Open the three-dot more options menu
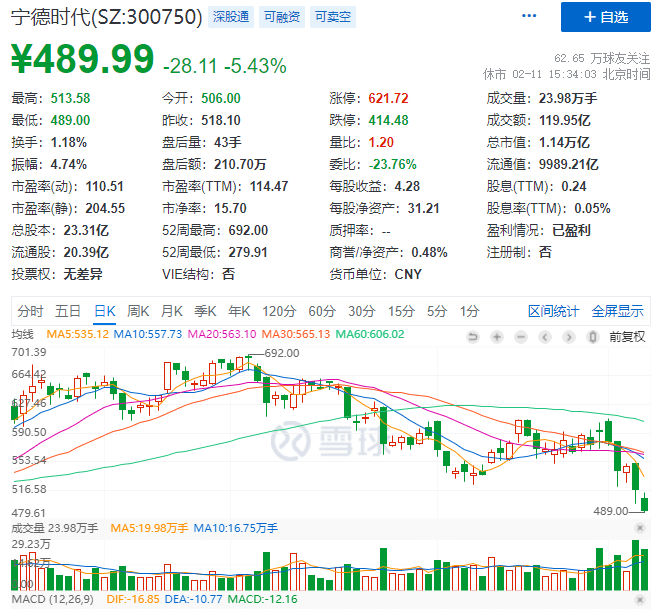This screenshot has width=665, height=609. click(x=528, y=17)
